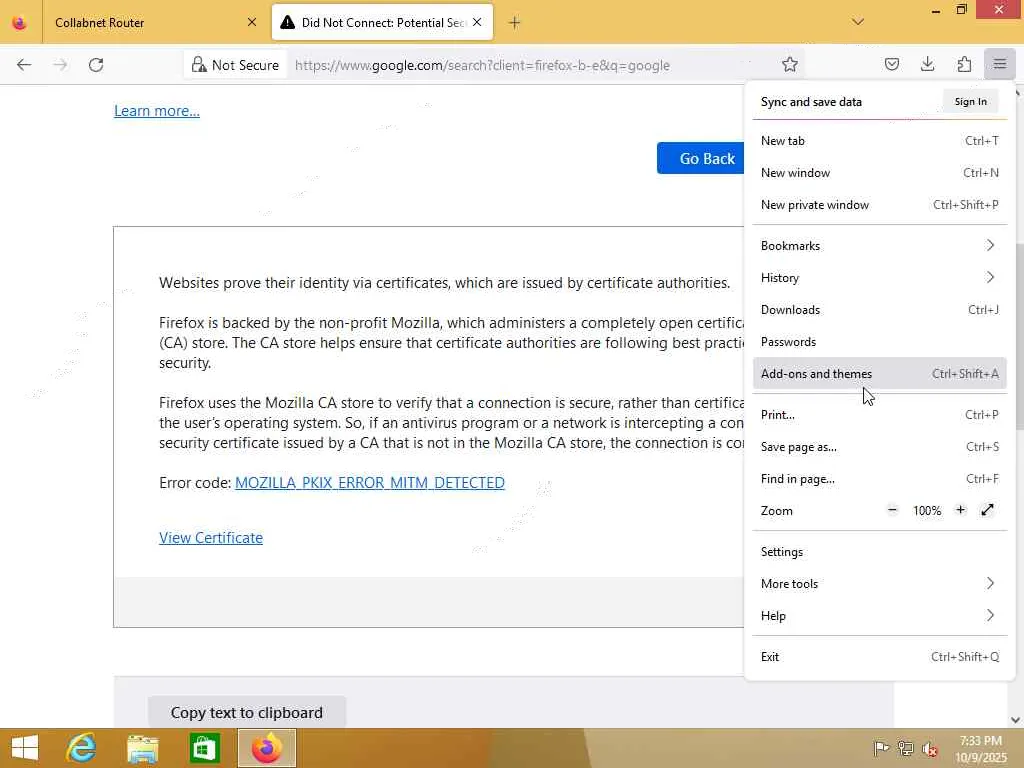The width and height of the screenshot is (1024, 768).
Task: Open a New private window
Action: click(879, 204)
